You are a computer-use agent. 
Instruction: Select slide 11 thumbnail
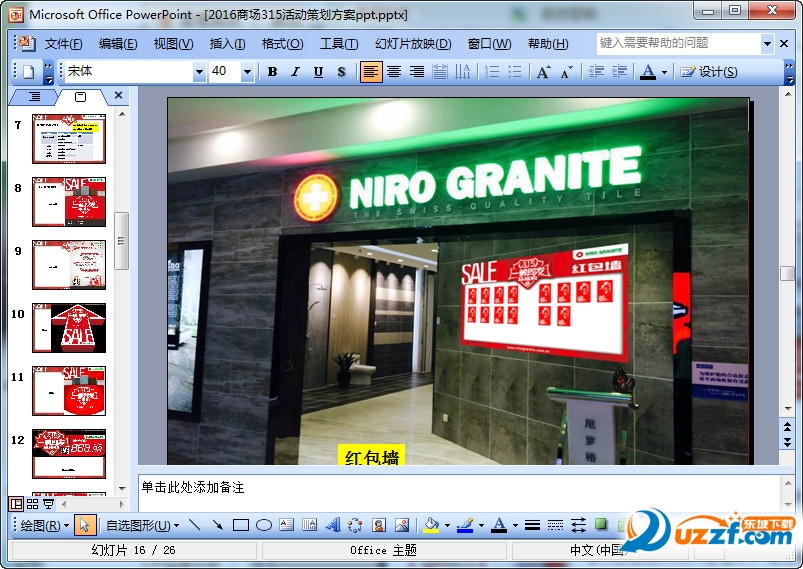[69, 391]
